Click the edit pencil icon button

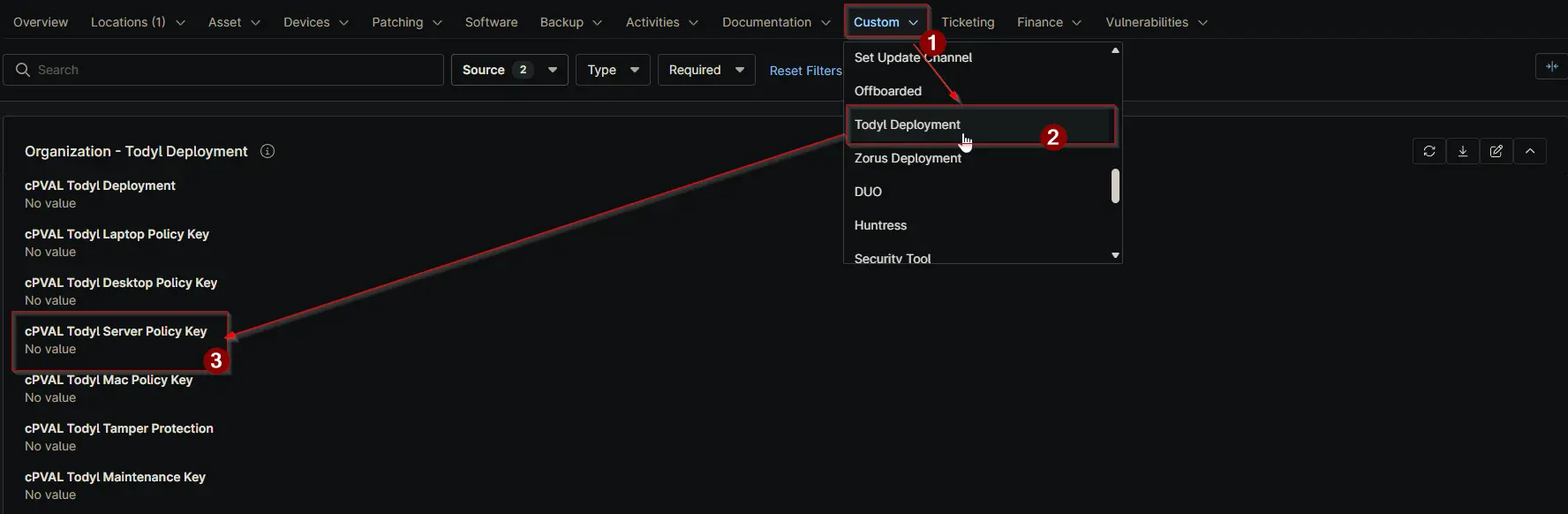tap(1496, 151)
